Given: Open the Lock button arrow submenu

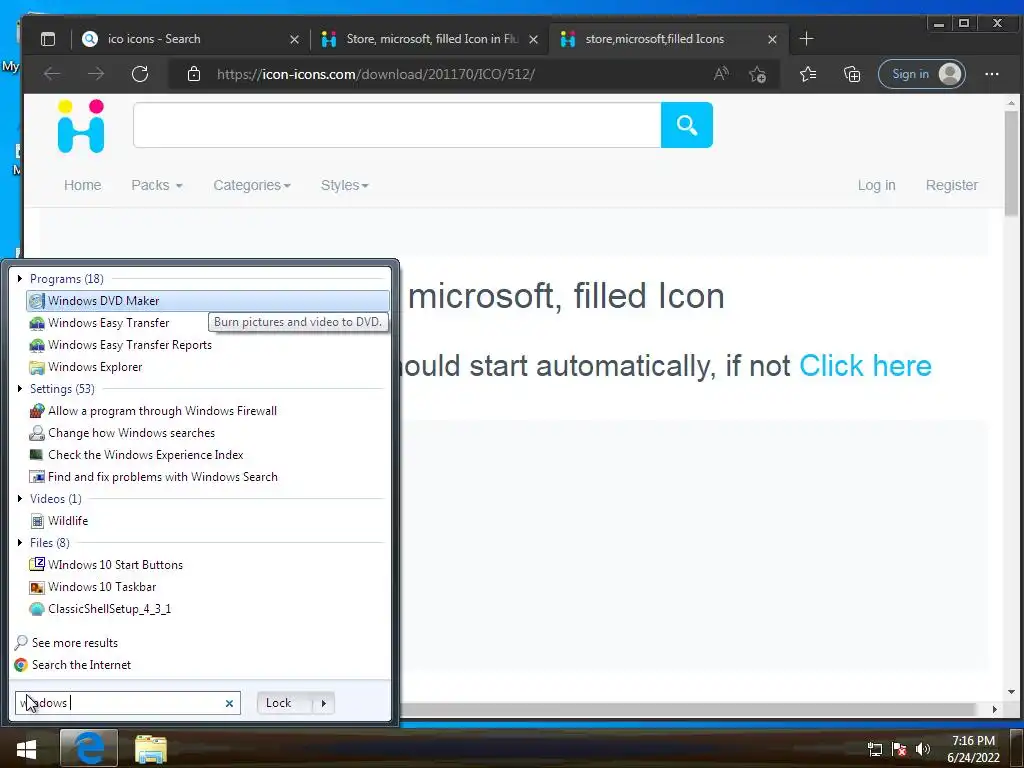Looking at the screenshot, I should point(323,703).
